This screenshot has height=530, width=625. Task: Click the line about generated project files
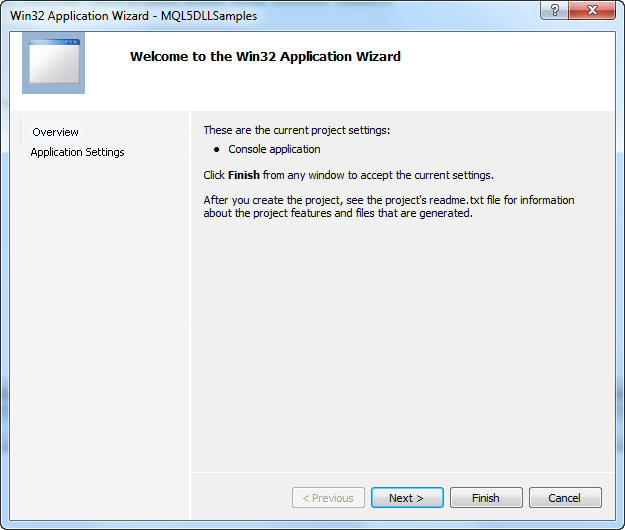click(x=338, y=213)
